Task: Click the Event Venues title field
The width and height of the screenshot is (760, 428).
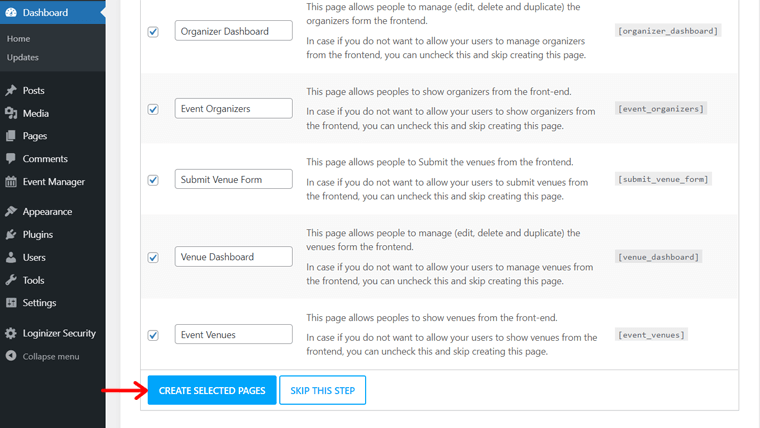Action: [x=233, y=335]
